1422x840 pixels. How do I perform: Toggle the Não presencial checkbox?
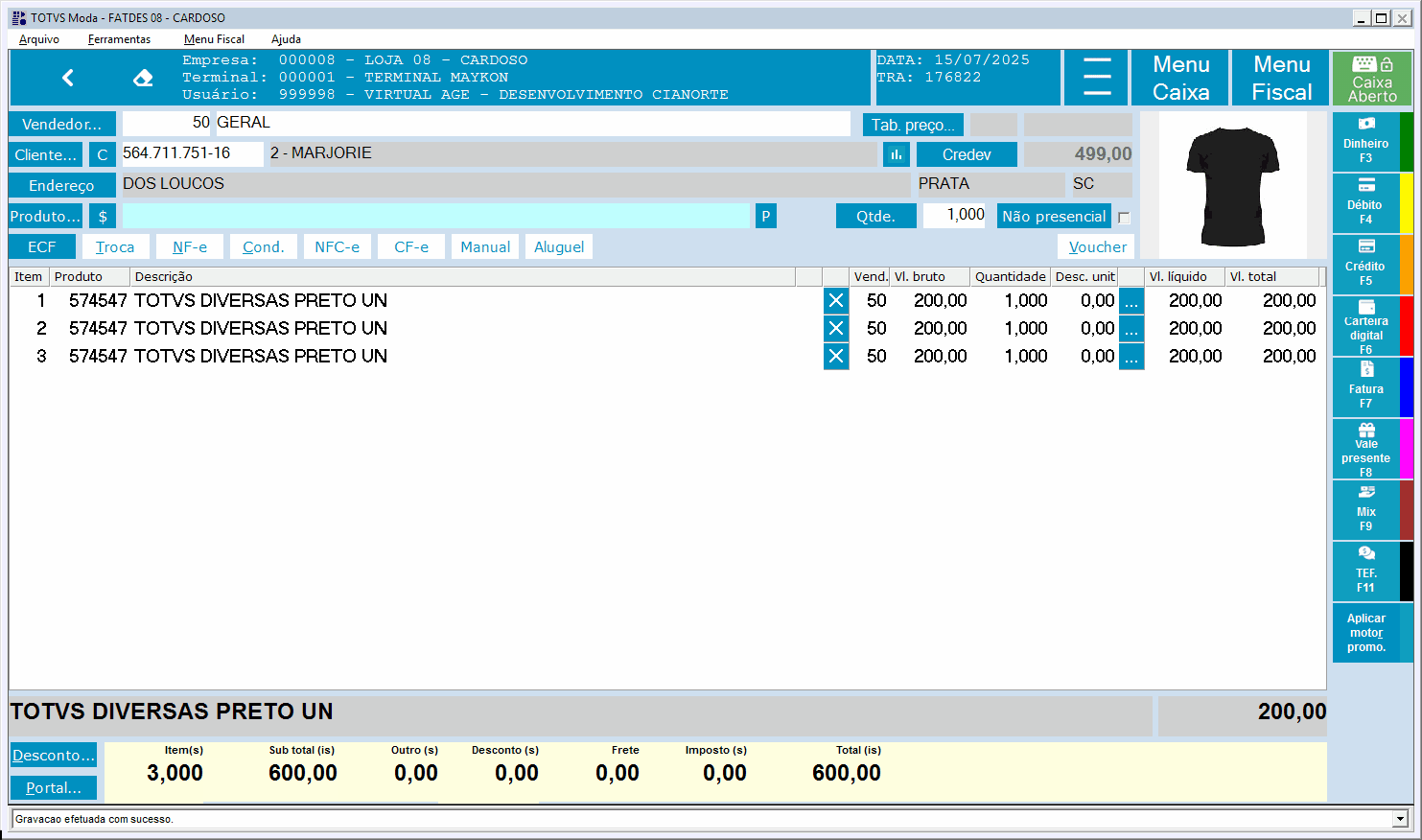click(1124, 218)
